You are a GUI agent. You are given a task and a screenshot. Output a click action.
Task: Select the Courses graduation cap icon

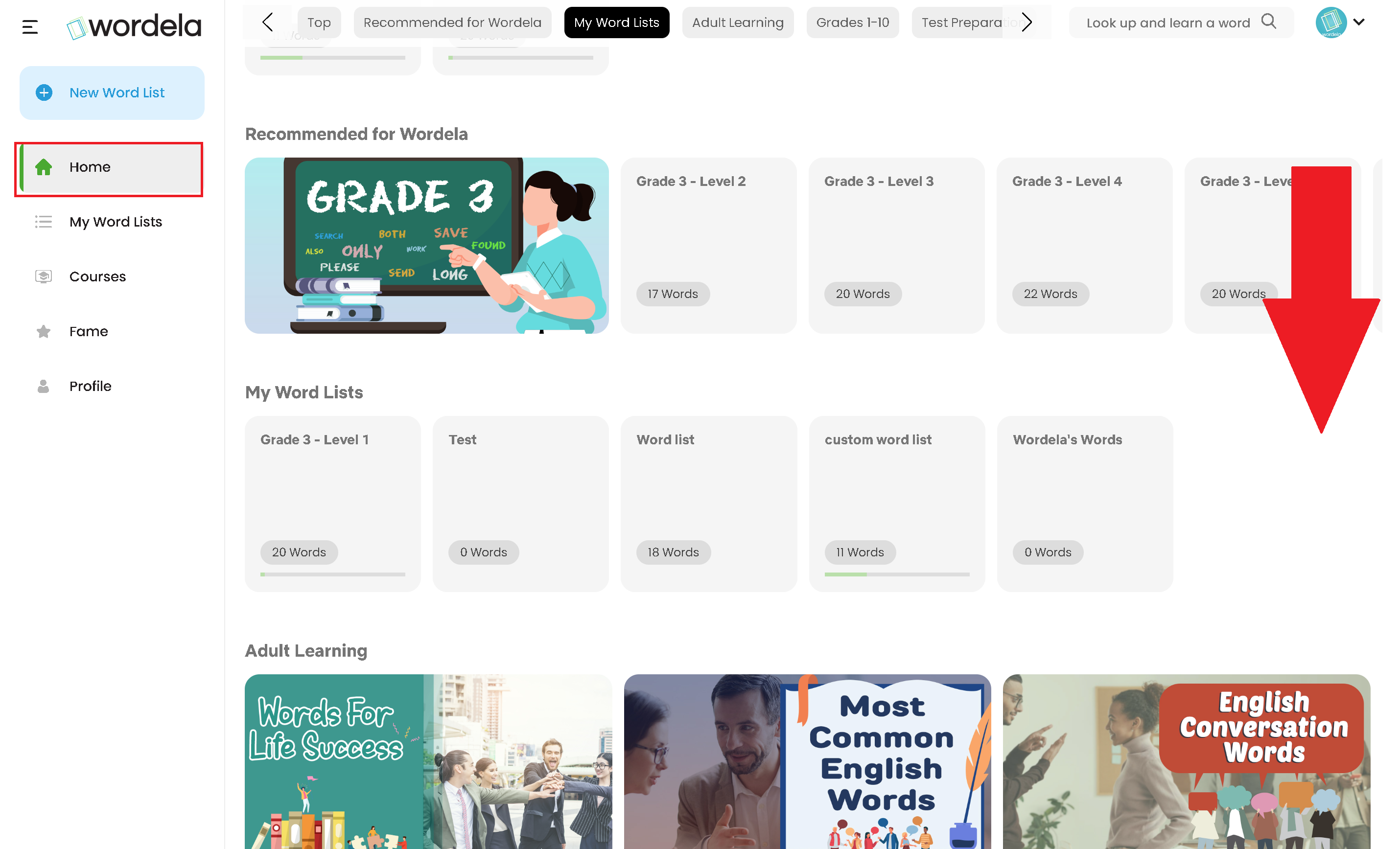(x=43, y=276)
